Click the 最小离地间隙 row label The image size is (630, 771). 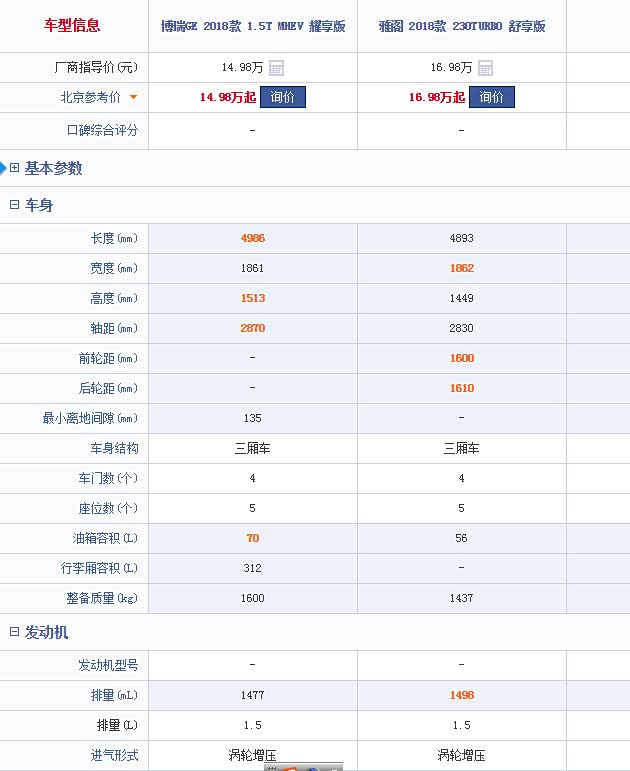coord(90,418)
